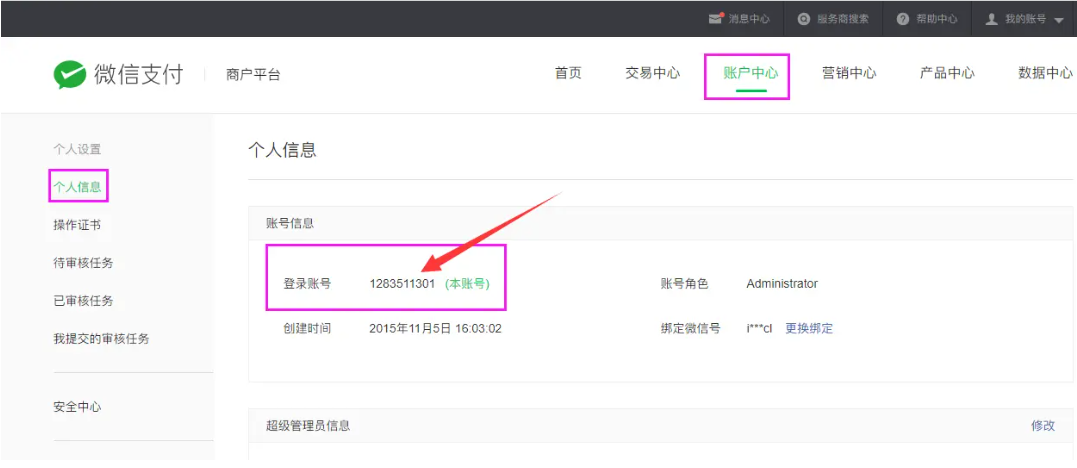Click the my account user icon
The width and height of the screenshot is (1077, 468).
991,19
